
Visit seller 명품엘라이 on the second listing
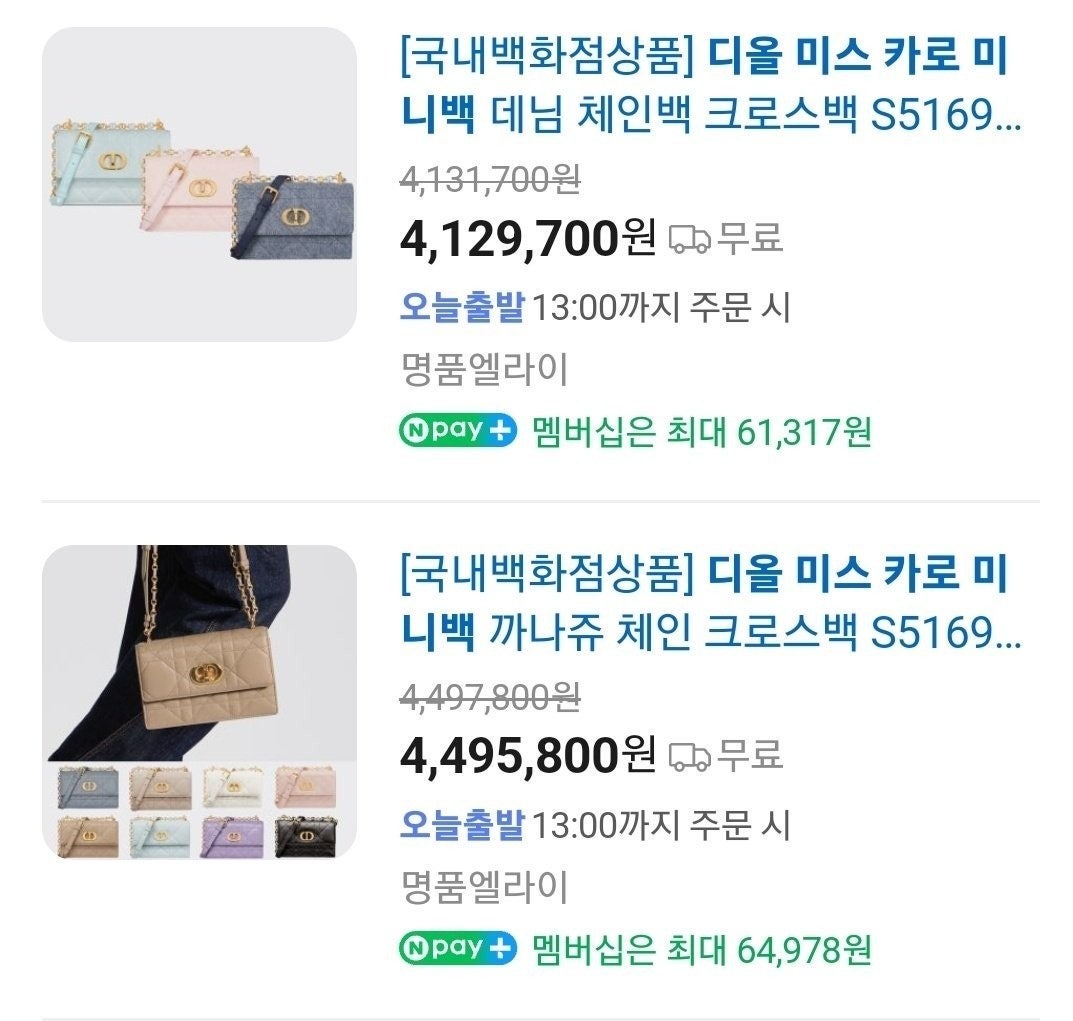[x=484, y=887]
